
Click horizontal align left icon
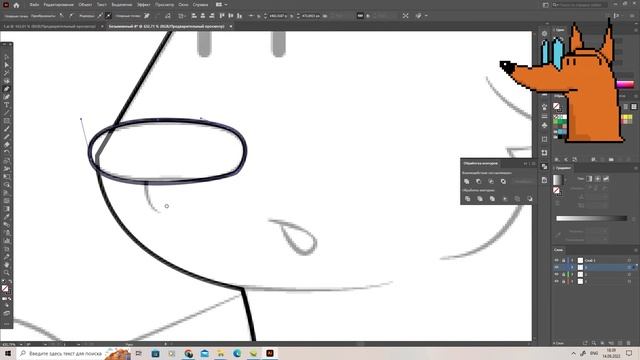[194, 16]
